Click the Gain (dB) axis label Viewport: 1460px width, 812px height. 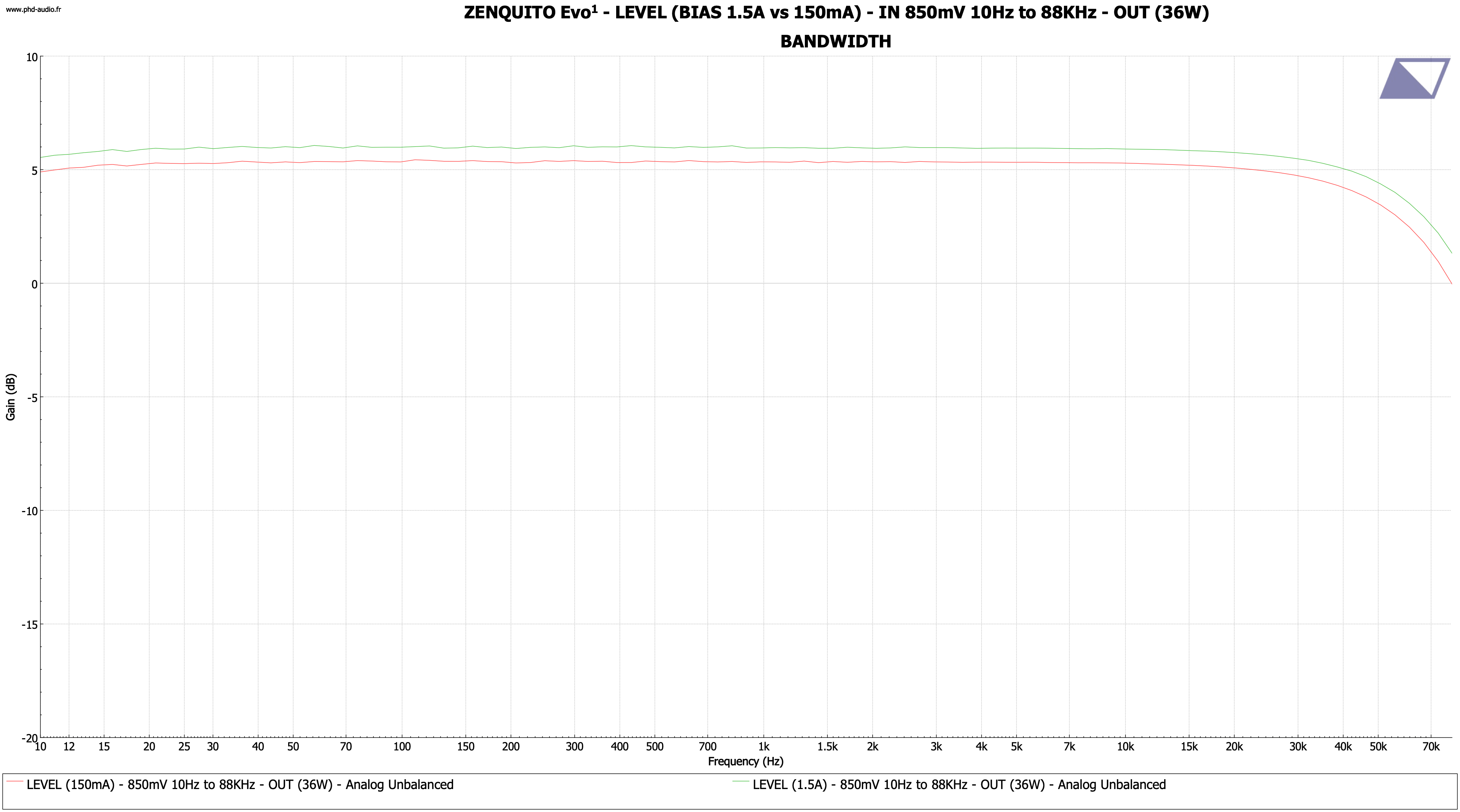(11, 397)
